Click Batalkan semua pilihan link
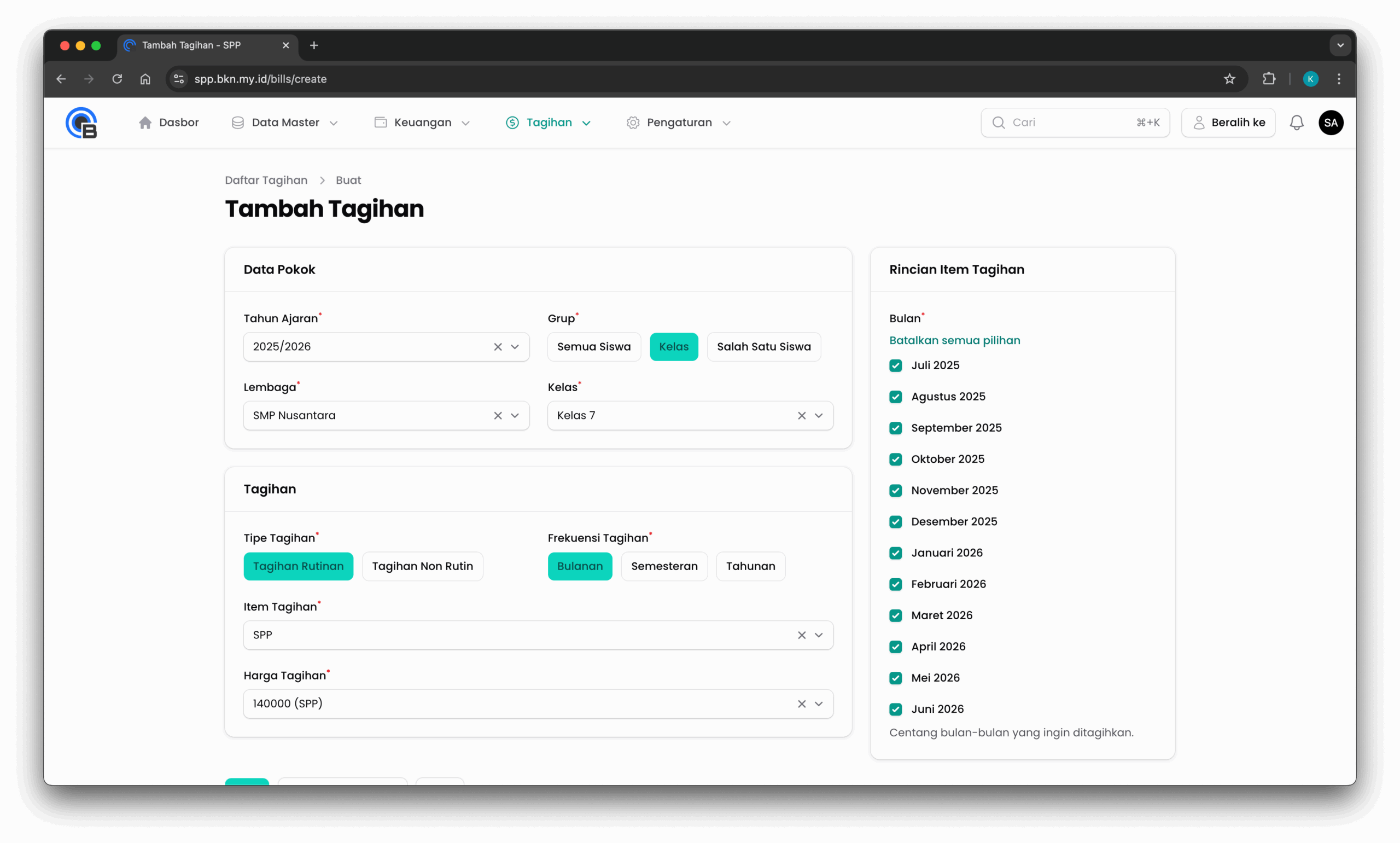Viewport: 1400px width, 843px height. [954, 340]
